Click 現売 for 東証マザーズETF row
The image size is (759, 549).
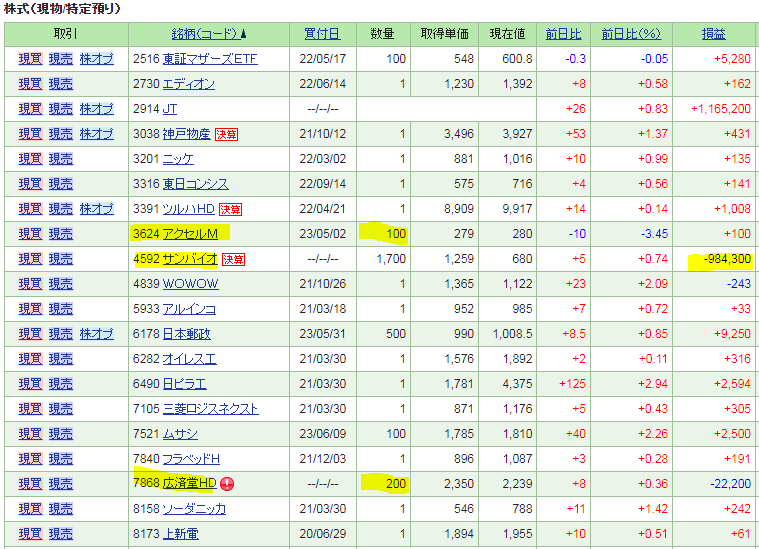(61, 59)
